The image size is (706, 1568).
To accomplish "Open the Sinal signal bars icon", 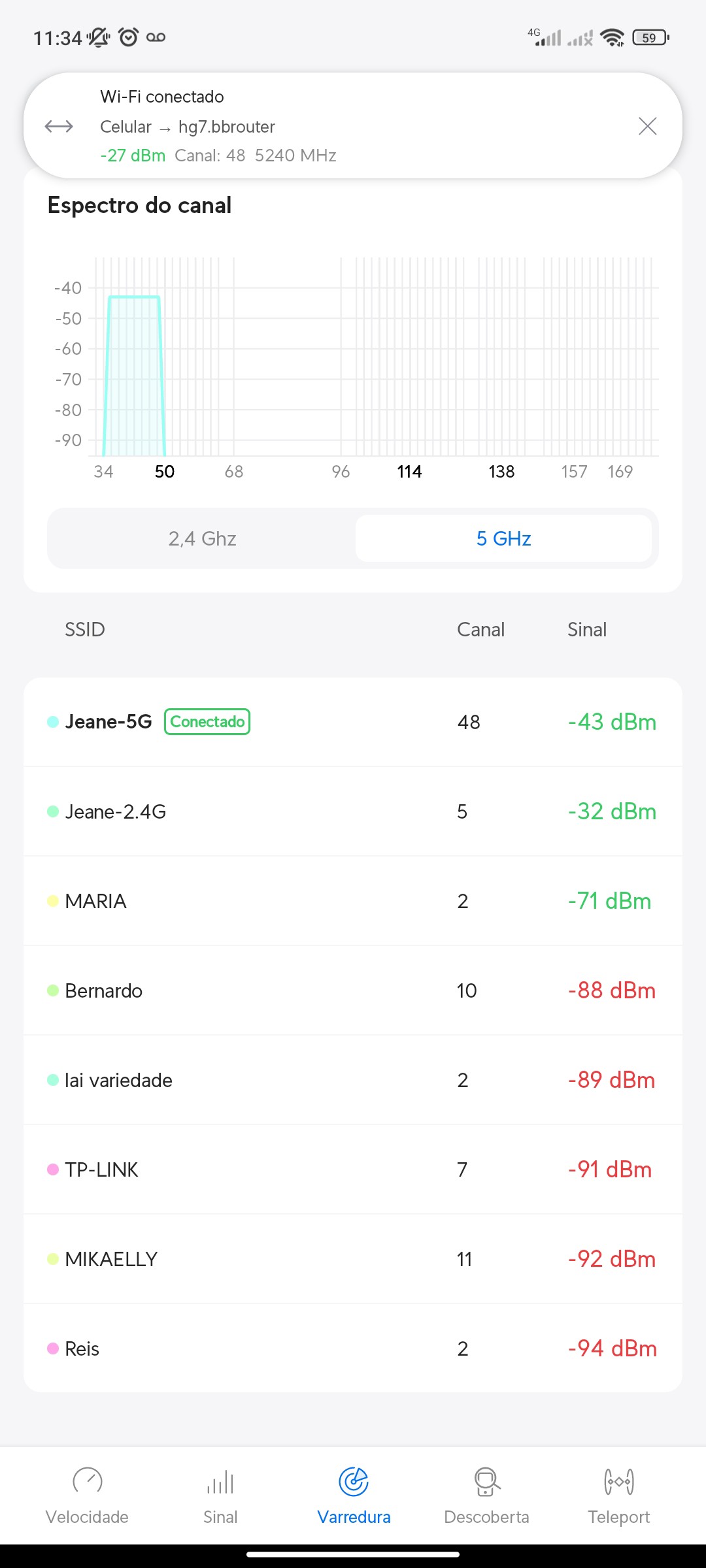I will pos(220,1482).
